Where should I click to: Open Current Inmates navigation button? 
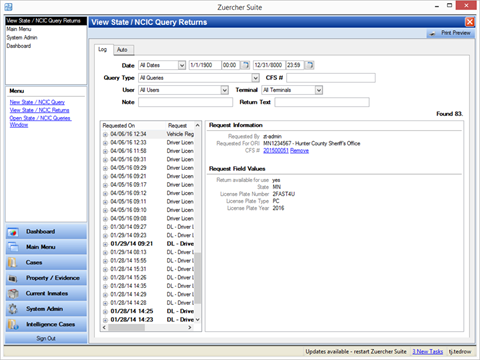(46, 294)
